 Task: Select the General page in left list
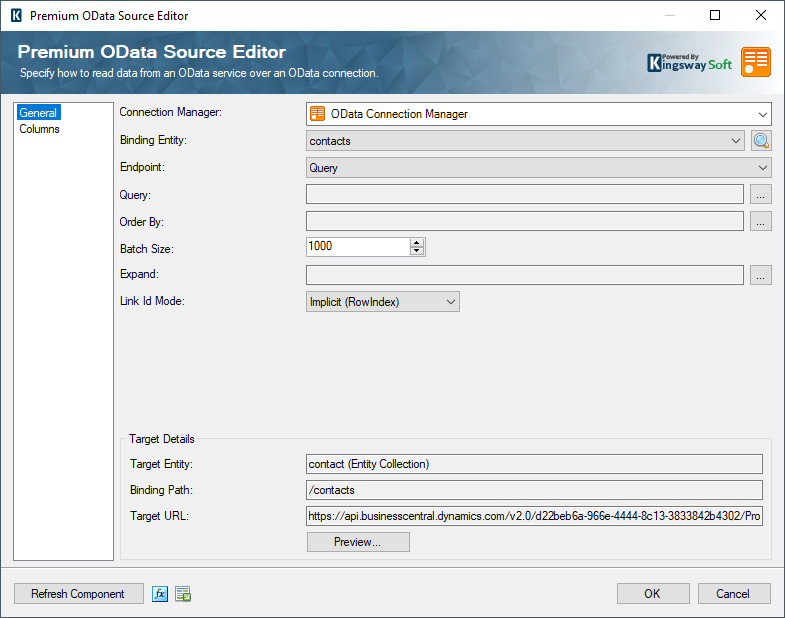click(x=38, y=113)
